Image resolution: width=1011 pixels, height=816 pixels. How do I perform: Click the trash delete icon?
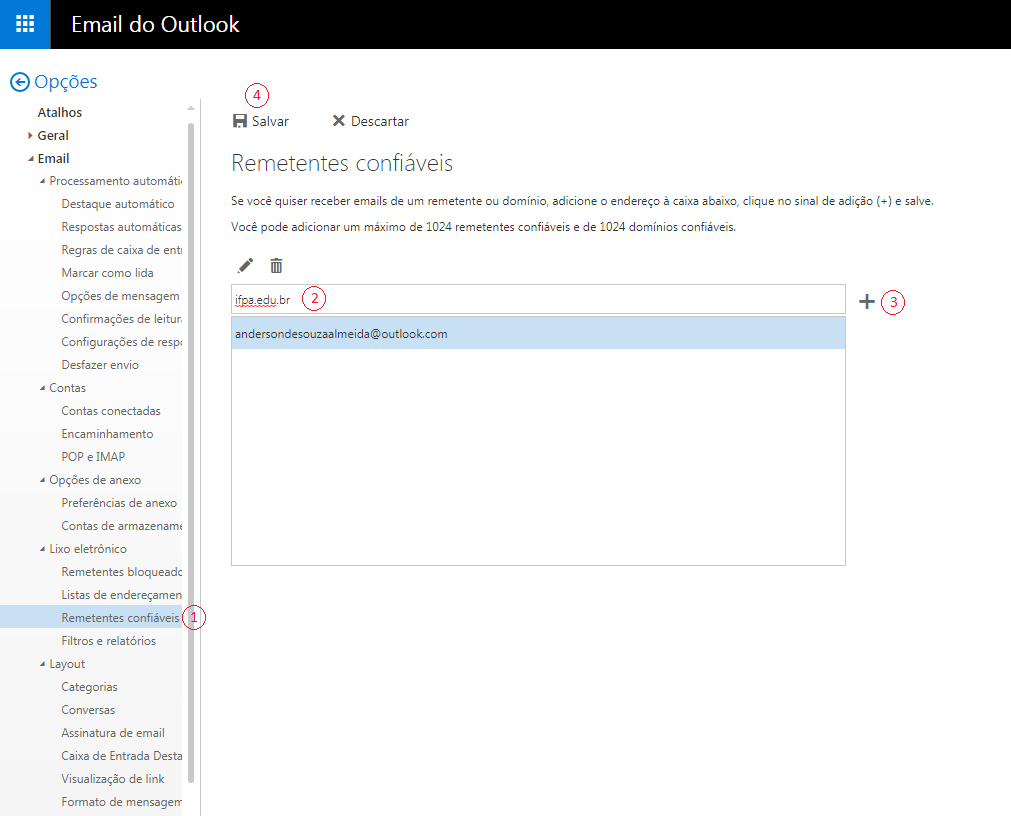coord(276,266)
